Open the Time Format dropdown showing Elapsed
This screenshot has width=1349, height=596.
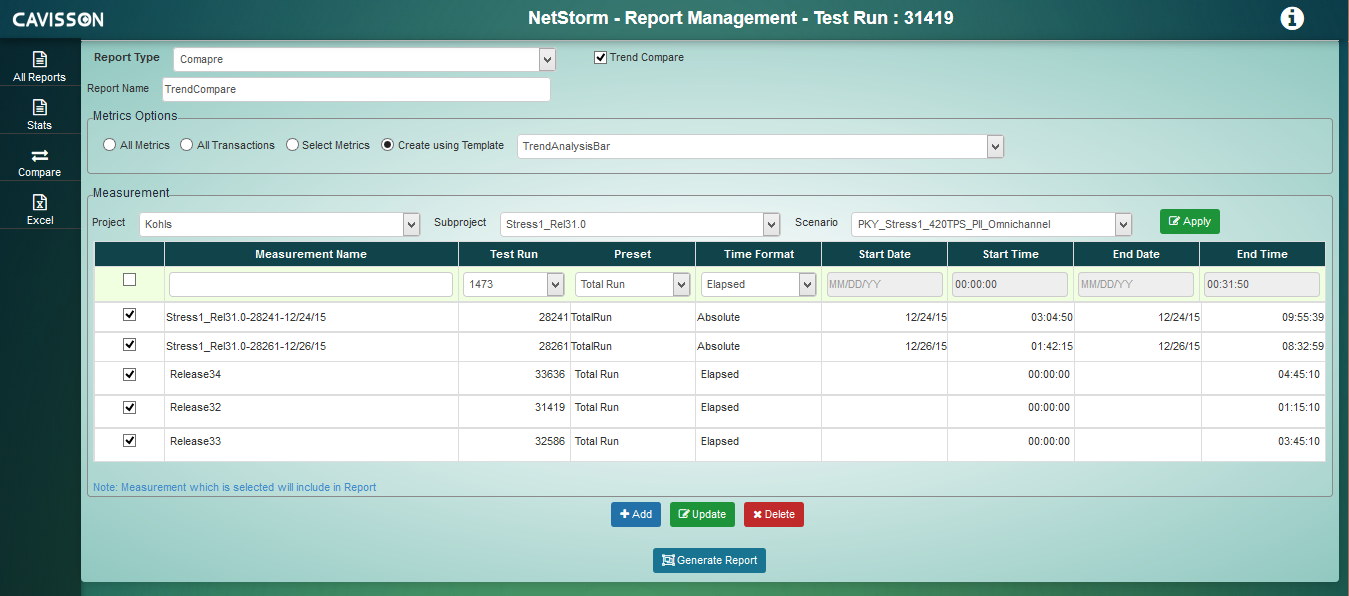(758, 284)
